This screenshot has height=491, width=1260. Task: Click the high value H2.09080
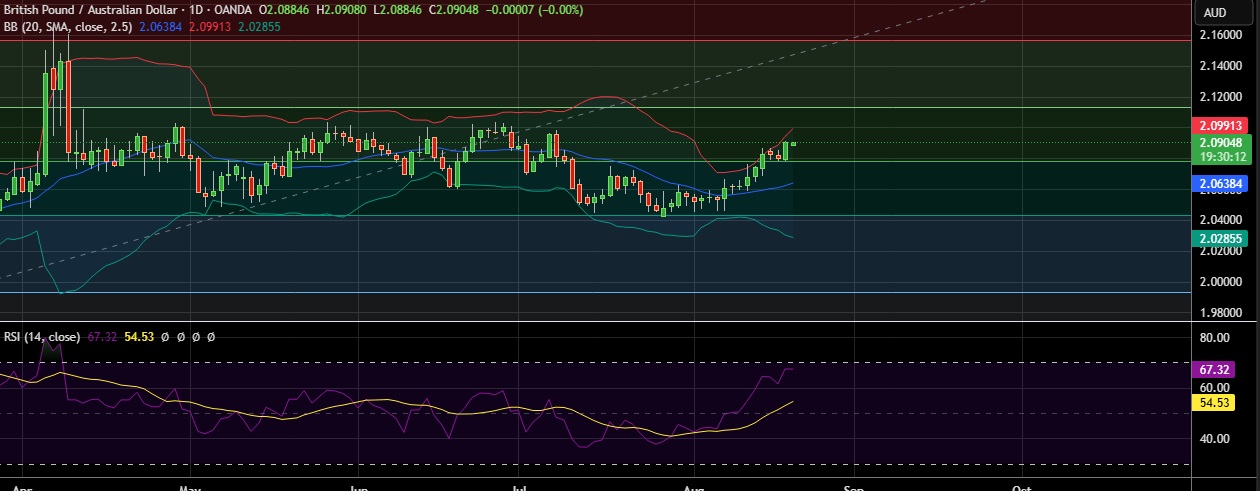point(341,10)
